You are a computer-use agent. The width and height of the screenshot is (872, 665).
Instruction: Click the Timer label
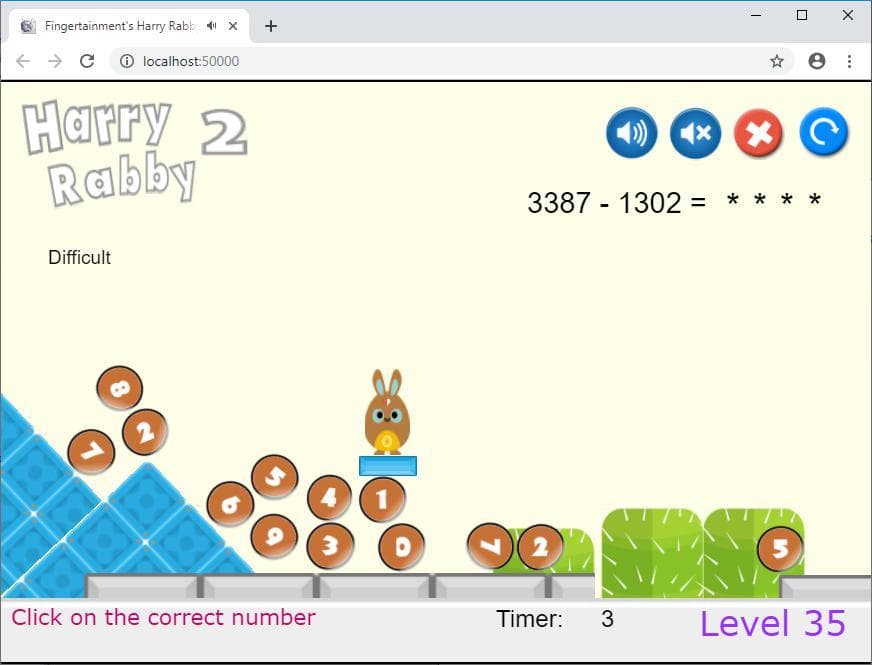[529, 619]
